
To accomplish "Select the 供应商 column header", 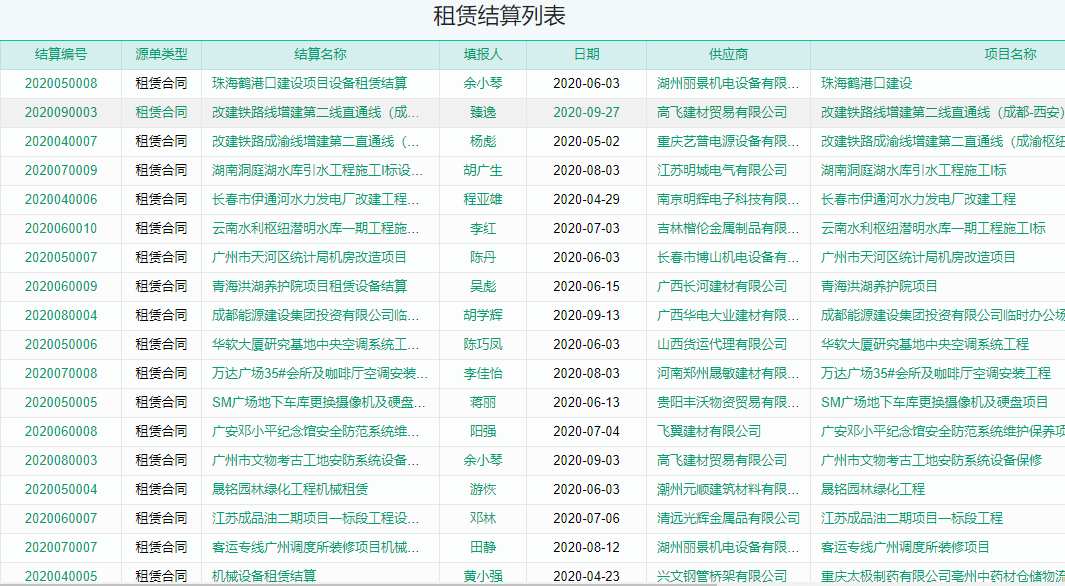I will pos(728,55).
